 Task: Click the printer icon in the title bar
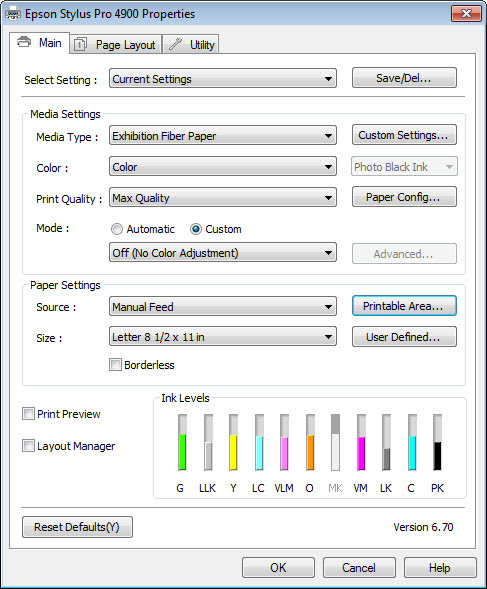click(12, 14)
